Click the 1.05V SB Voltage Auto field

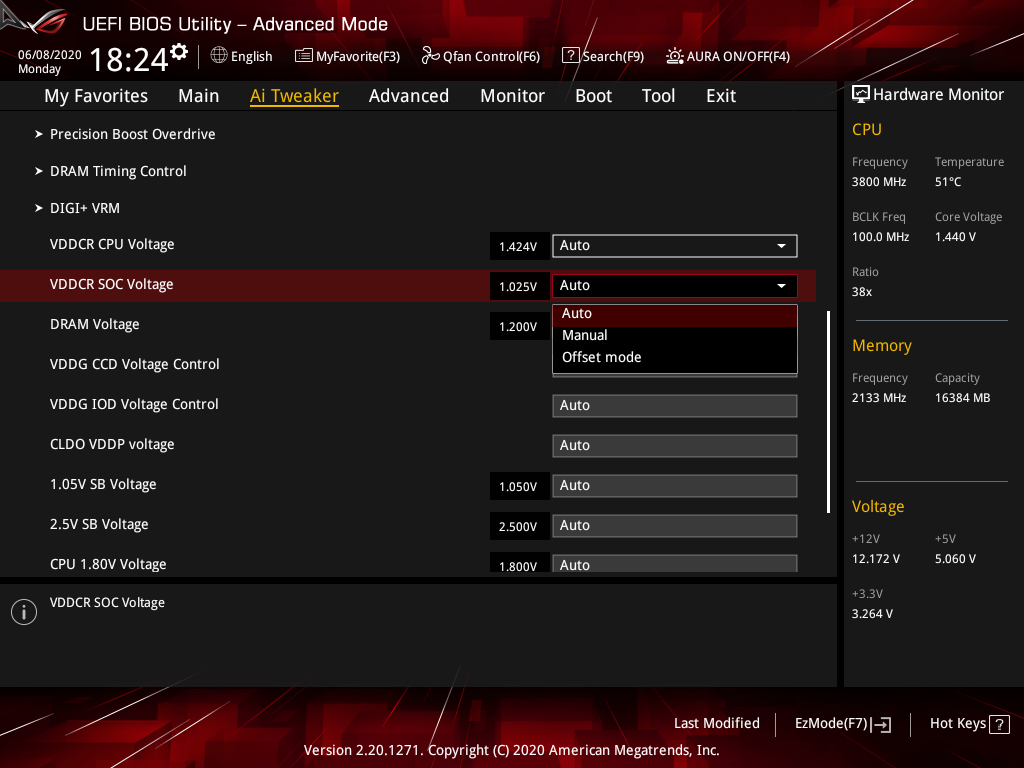675,486
